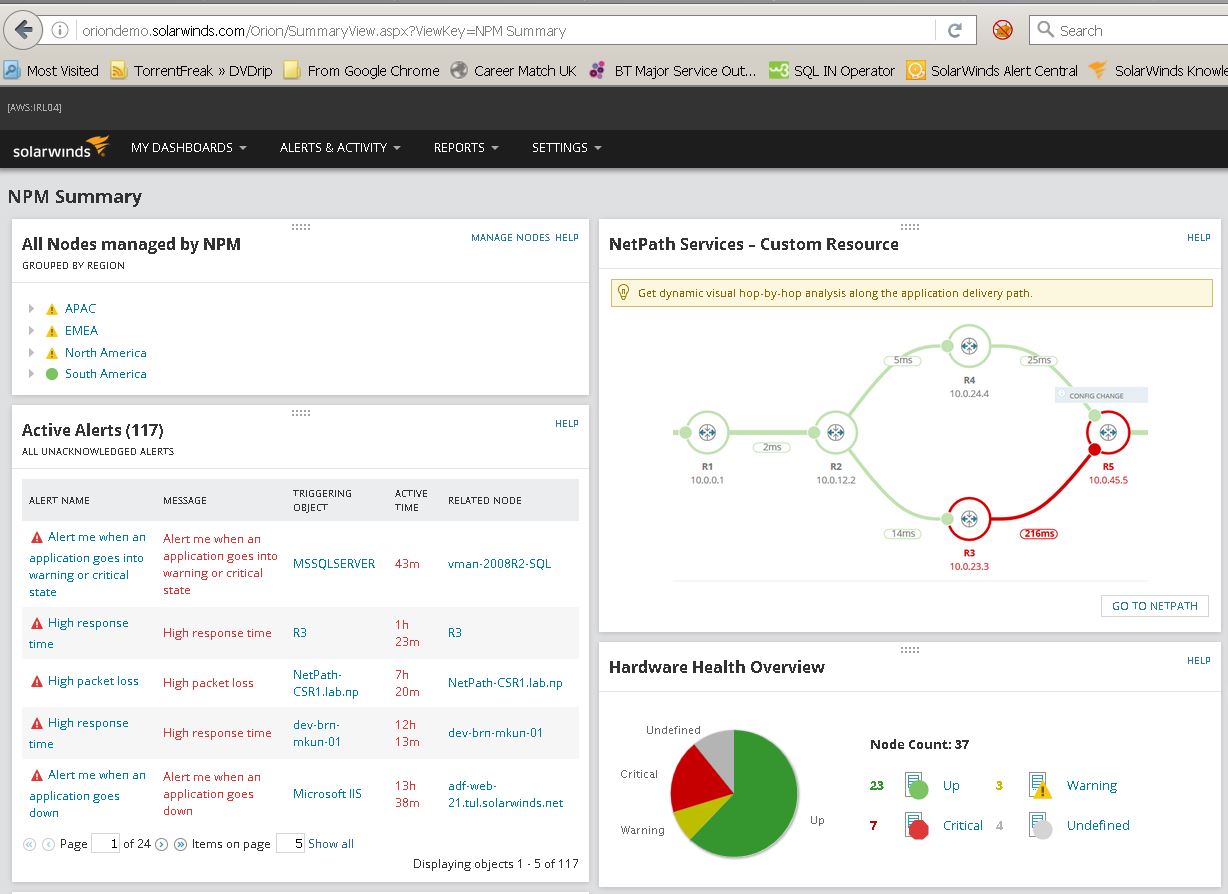Click the alerts page number field
This screenshot has height=894, width=1228.
105,843
